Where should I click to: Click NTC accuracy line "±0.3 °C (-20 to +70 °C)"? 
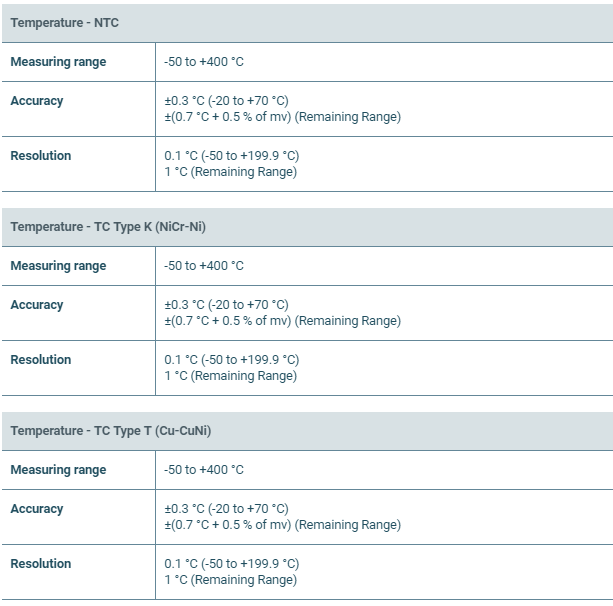[x=226, y=101]
